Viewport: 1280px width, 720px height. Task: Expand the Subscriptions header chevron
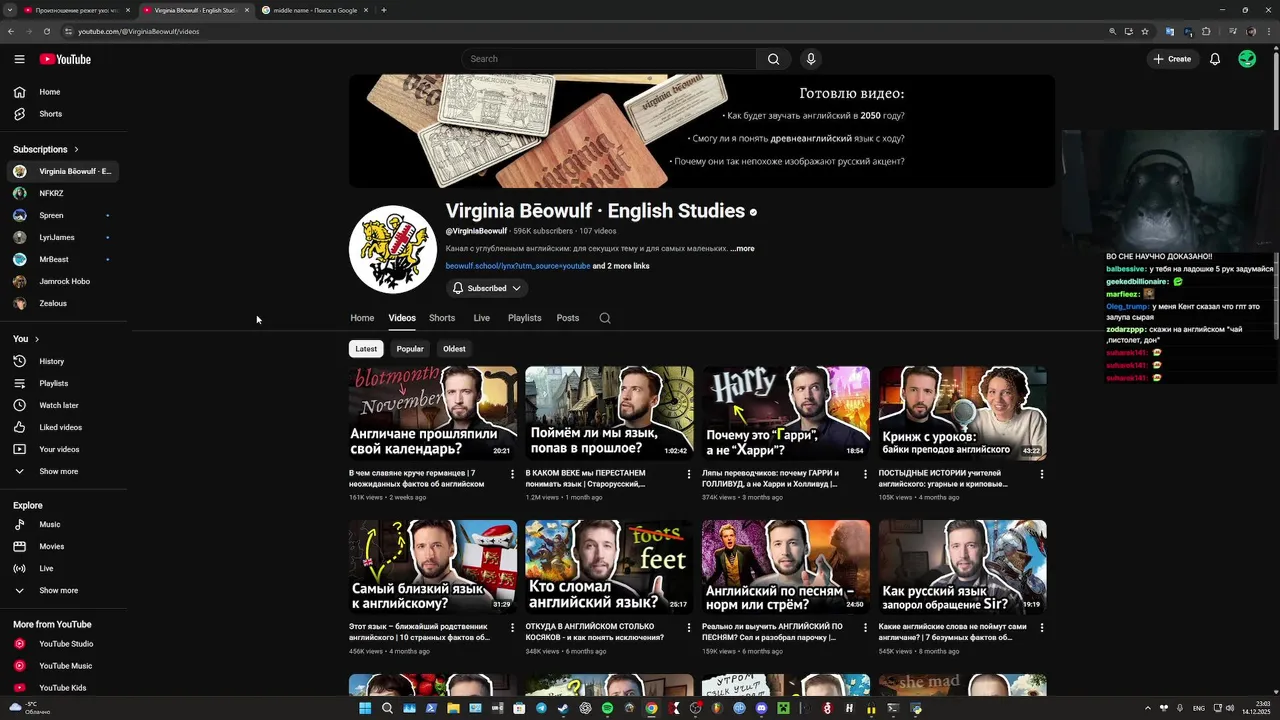[76, 149]
